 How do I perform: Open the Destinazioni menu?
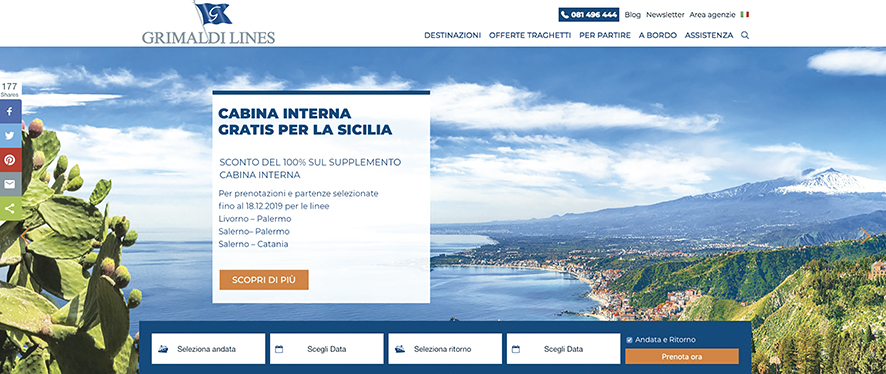click(453, 35)
